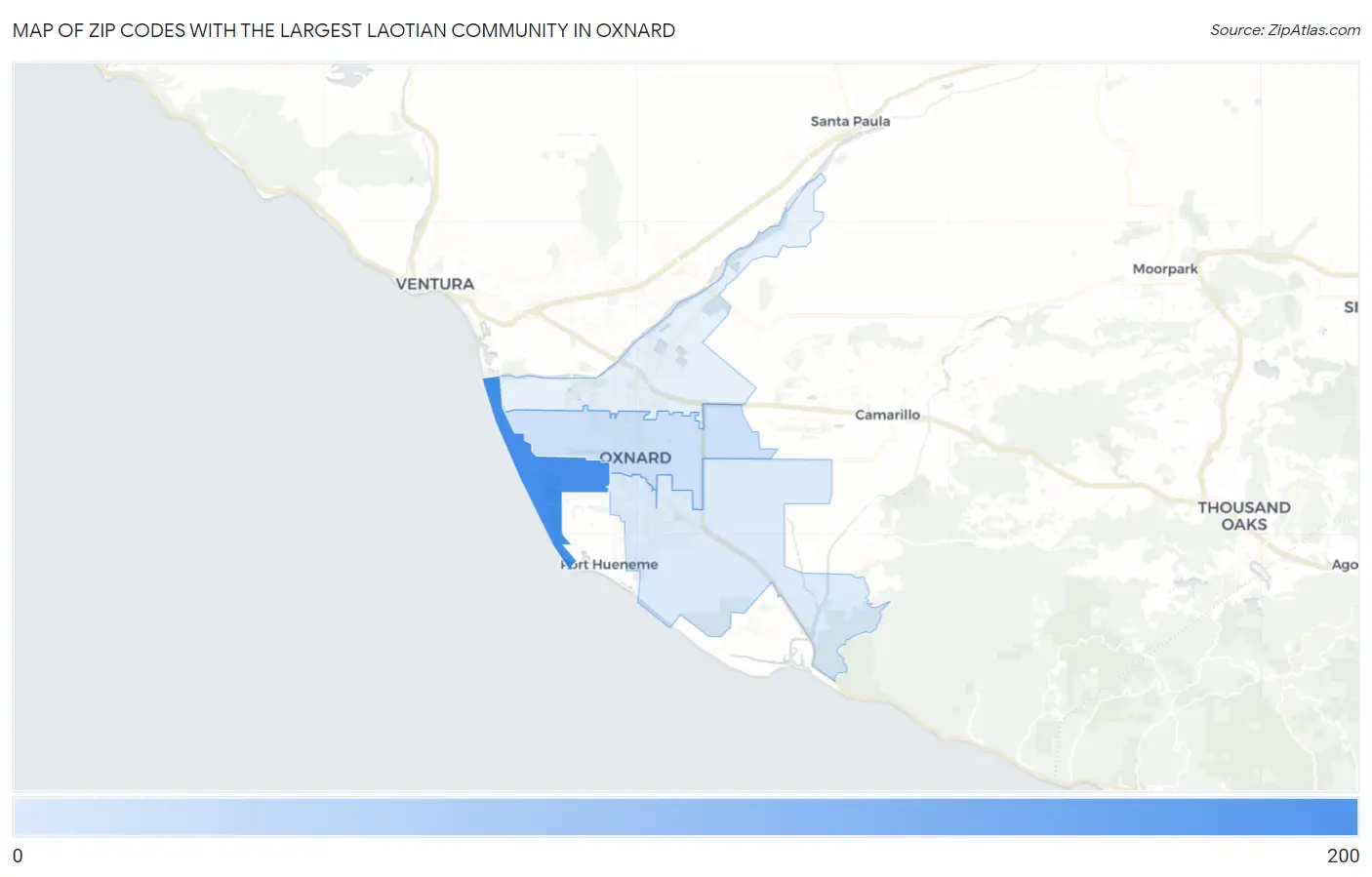This screenshot has width=1372, height=877.
Task: Click the Camarillo map label
Action: pyautogui.click(x=887, y=415)
